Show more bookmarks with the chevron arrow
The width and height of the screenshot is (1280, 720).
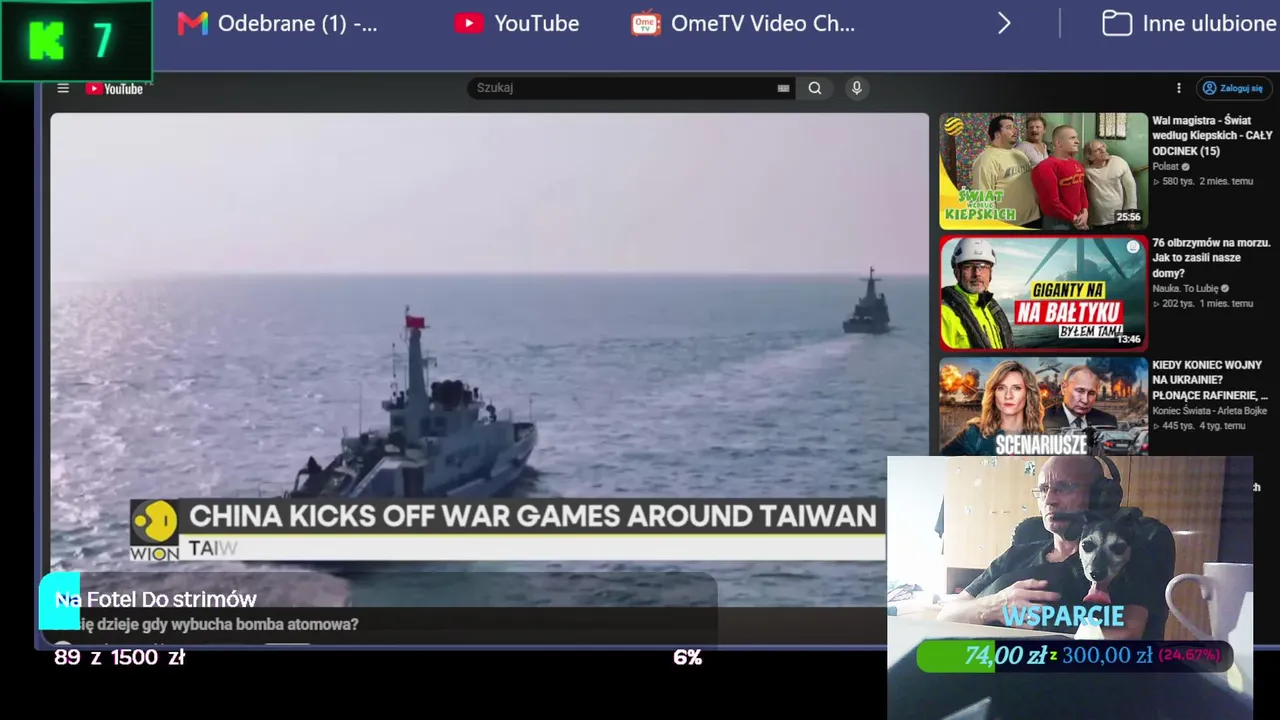1004,23
